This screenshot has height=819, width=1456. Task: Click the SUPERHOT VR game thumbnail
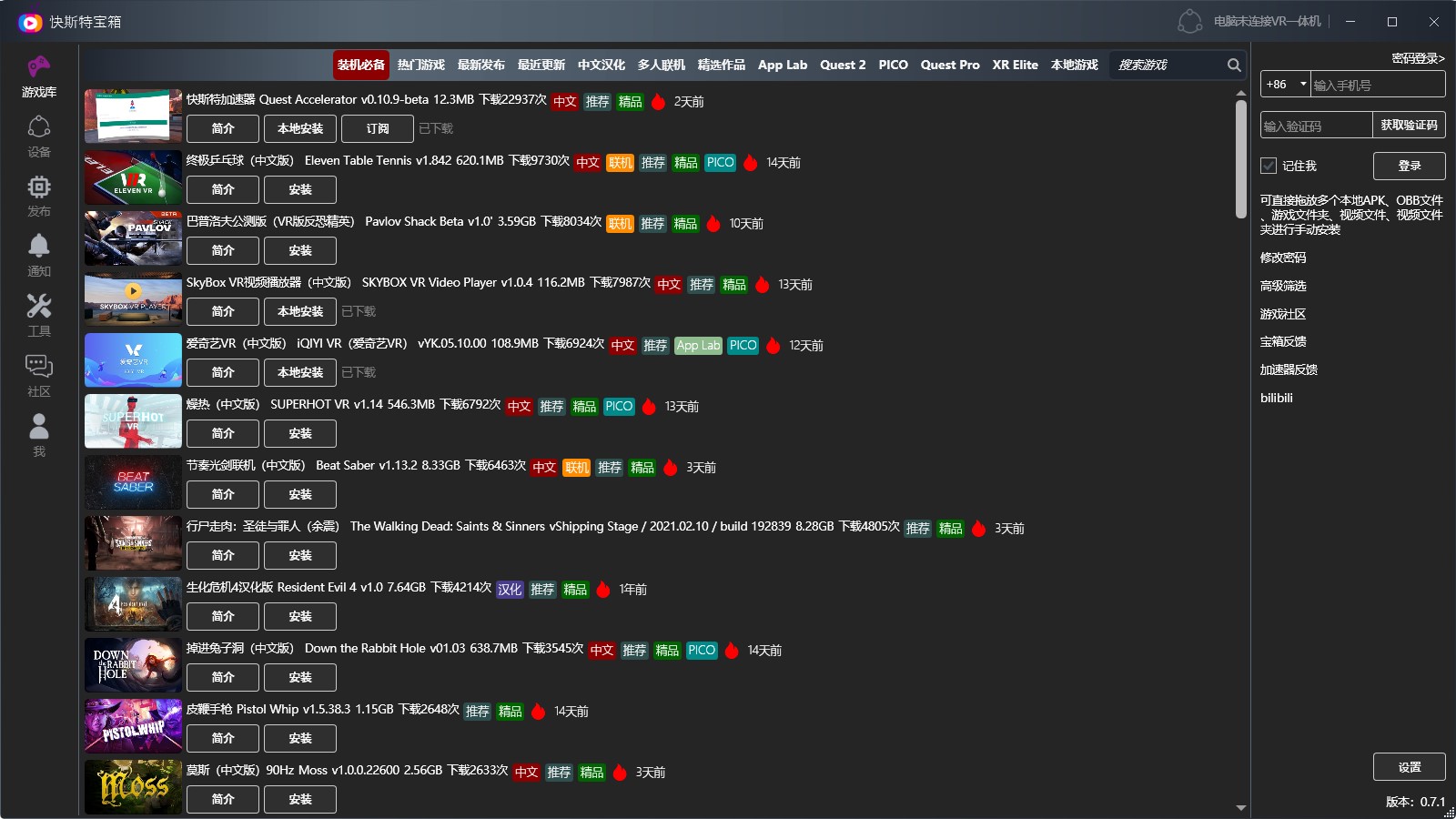click(x=133, y=420)
